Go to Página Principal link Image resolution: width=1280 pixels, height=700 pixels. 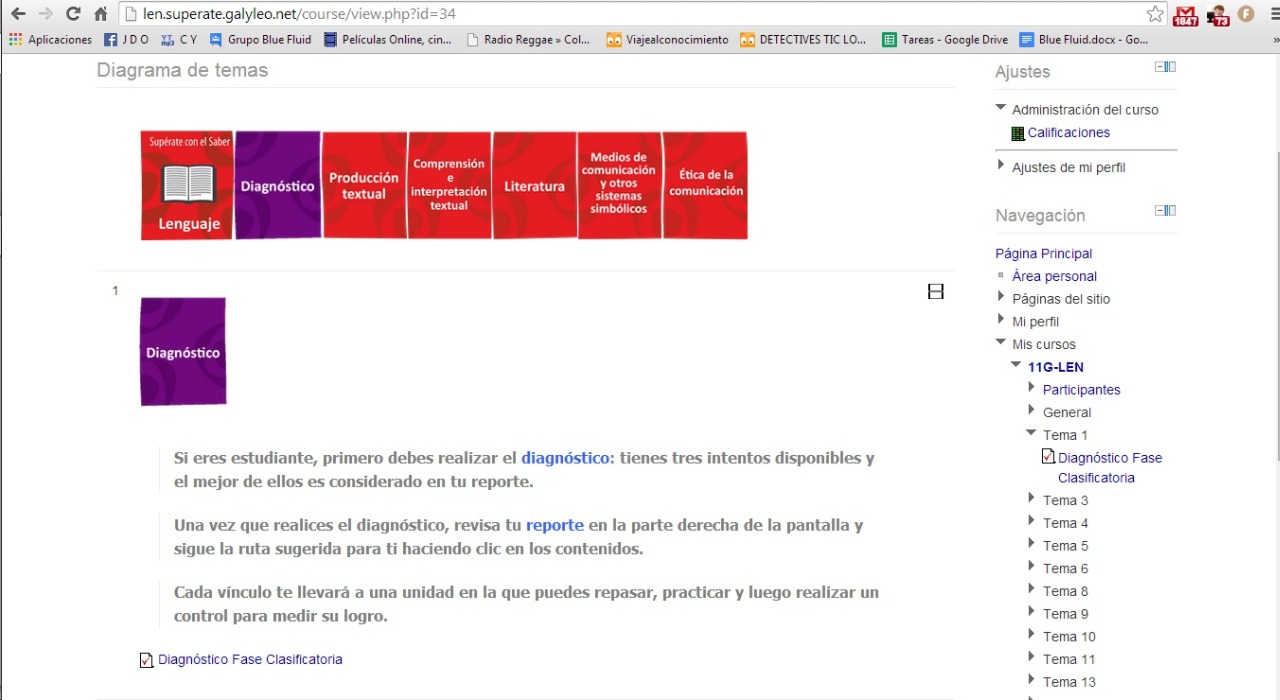coord(1043,254)
